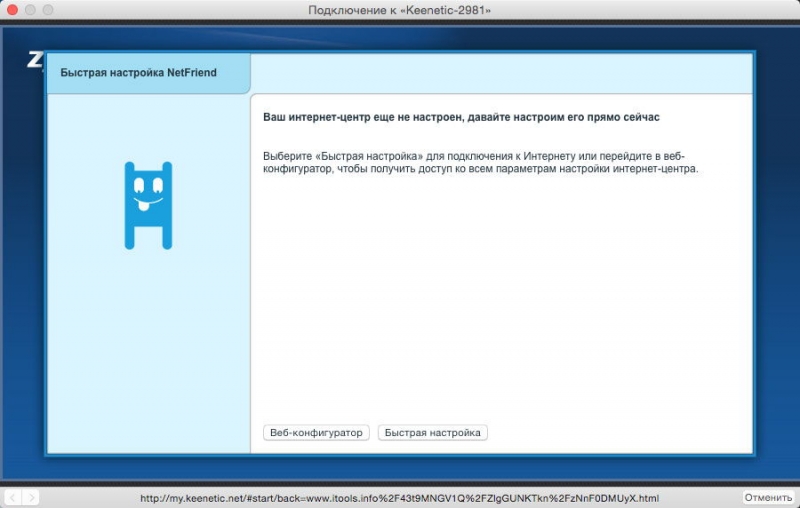Select the Быстрая настройка NetFriend tab
Image resolution: width=800 pixels, height=508 pixels.
pyautogui.click(x=148, y=73)
